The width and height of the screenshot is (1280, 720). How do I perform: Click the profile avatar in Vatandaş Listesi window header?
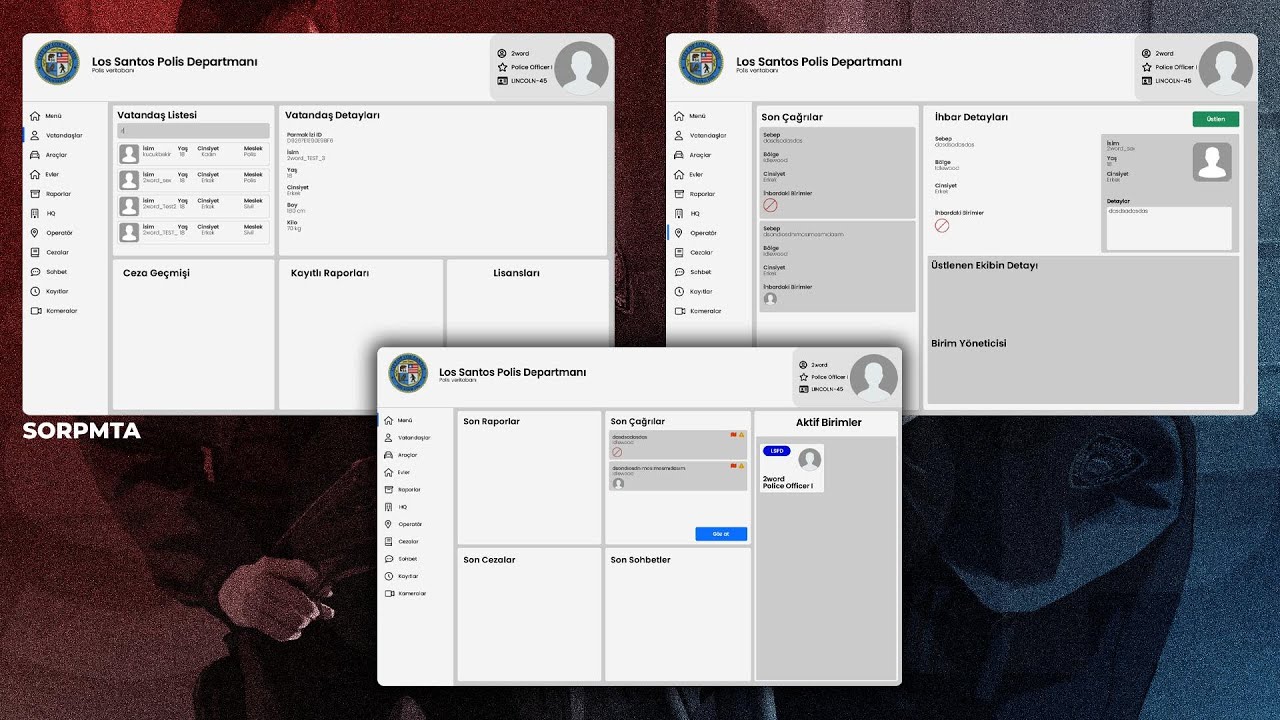(x=581, y=68)
